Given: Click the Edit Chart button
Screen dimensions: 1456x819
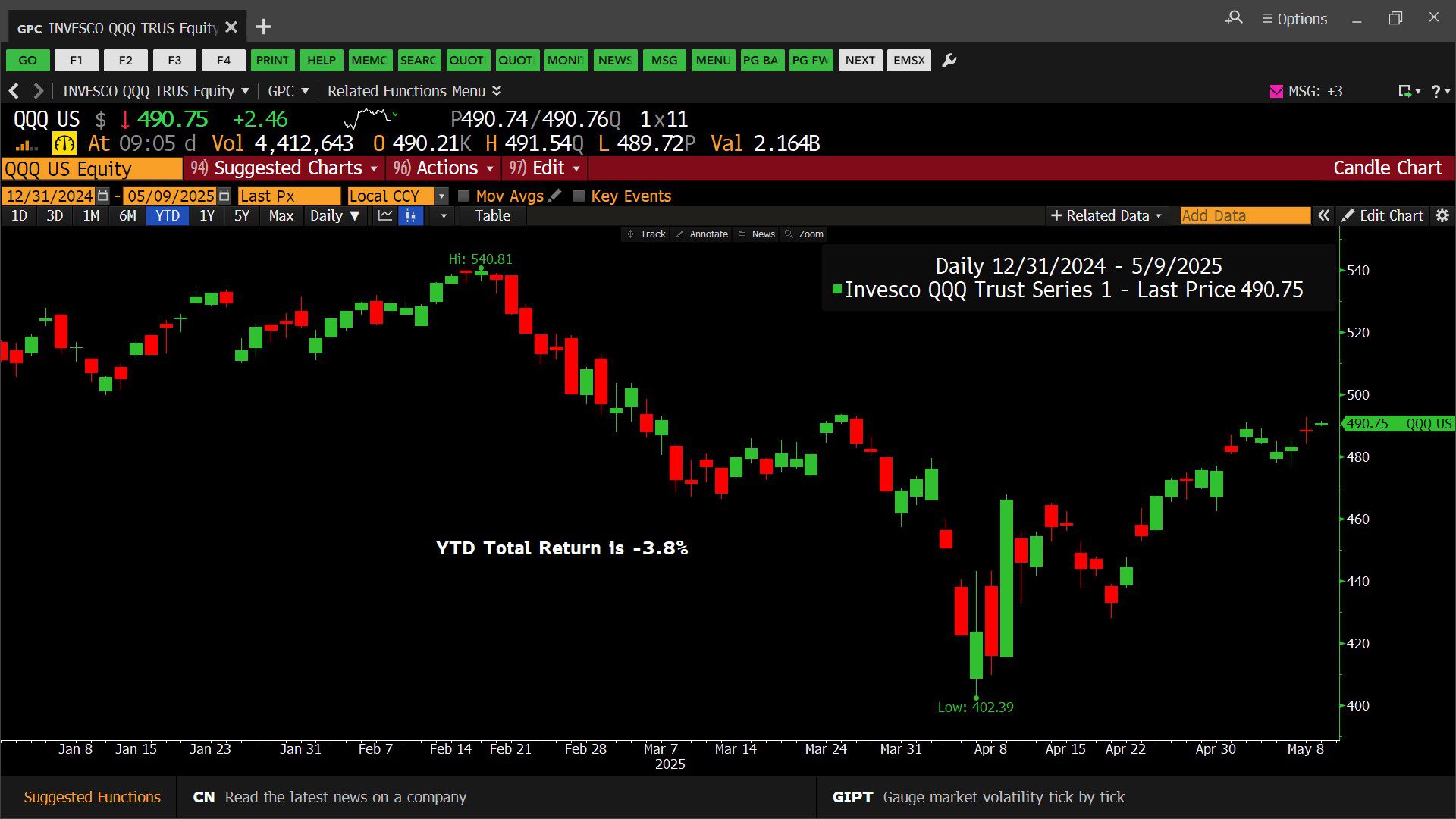Looking at the screenshot, I should coord(1382,216).
